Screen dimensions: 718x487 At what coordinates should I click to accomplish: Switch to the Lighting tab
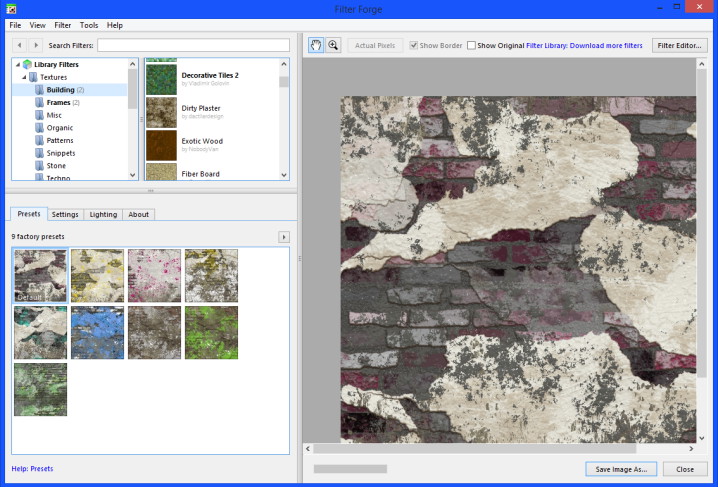103,214
